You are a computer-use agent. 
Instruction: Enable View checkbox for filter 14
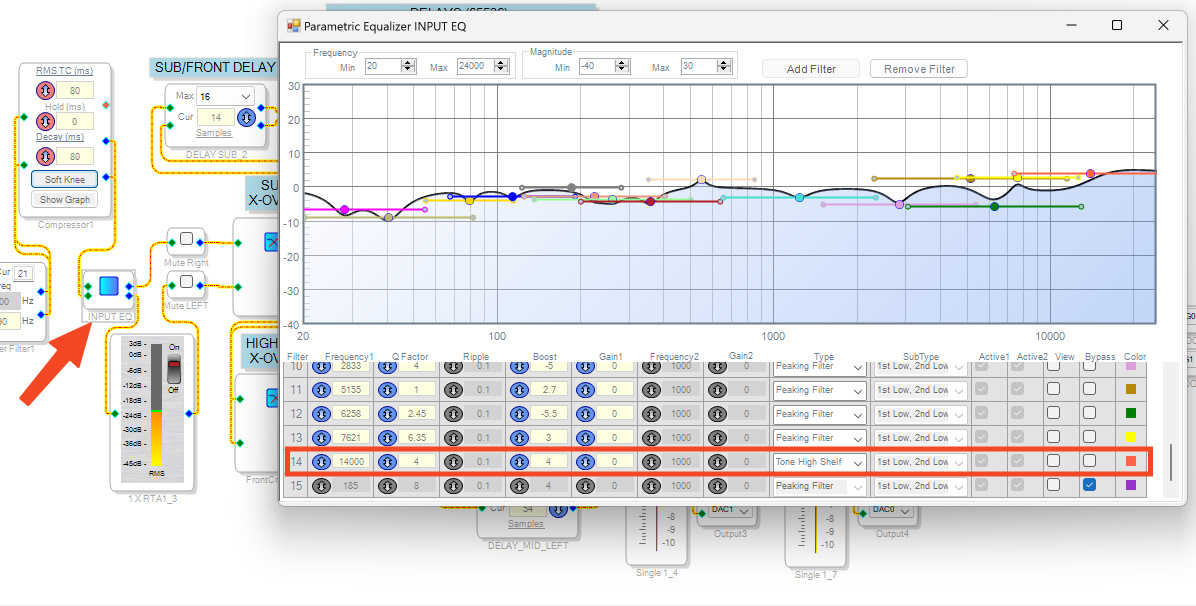(x=1053, y=461)
